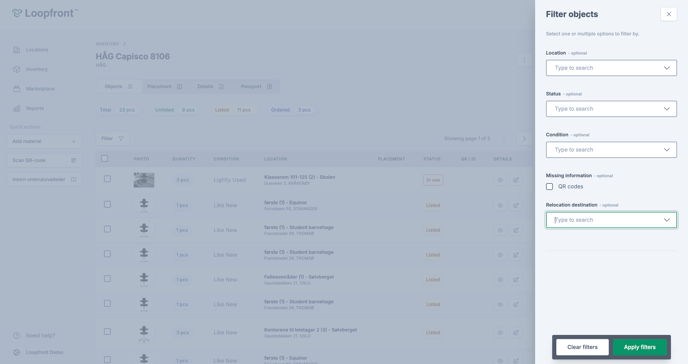This screenshot has height=364, width=688.
Task: Go to the next page arrow
Action: tap(524, 139)
